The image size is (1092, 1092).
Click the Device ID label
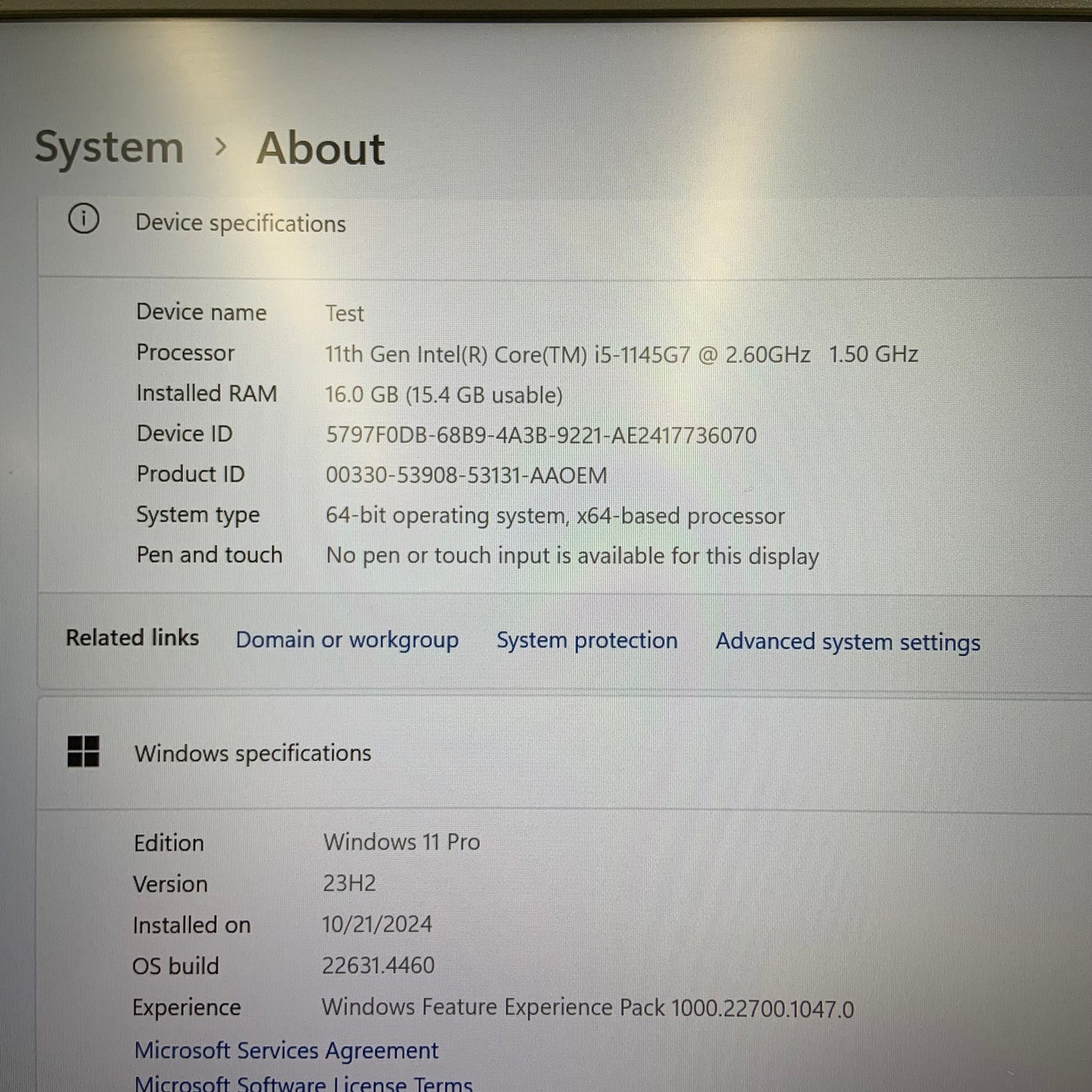[x=184, y=434]
